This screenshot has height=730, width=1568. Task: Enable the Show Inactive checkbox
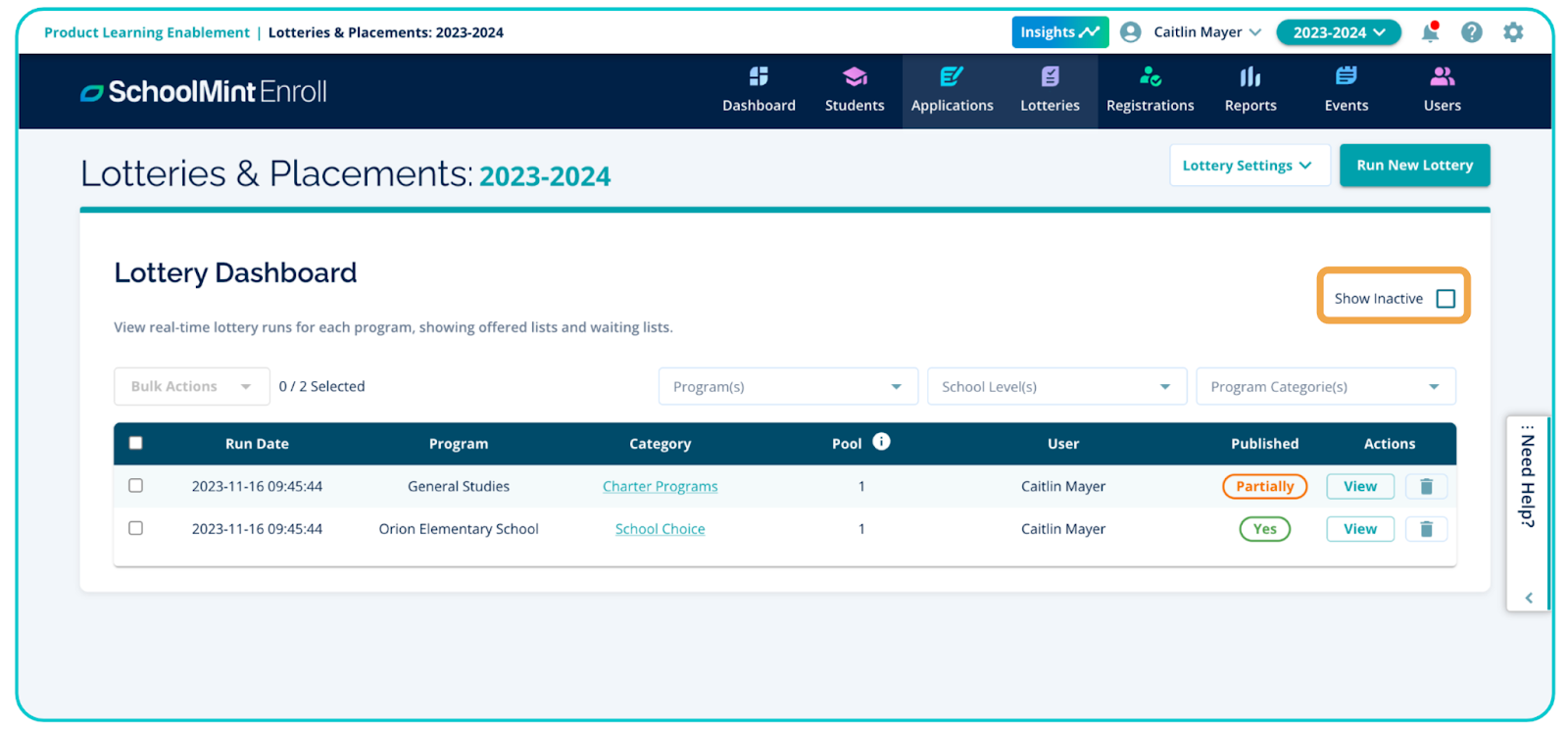[1445, 299]
